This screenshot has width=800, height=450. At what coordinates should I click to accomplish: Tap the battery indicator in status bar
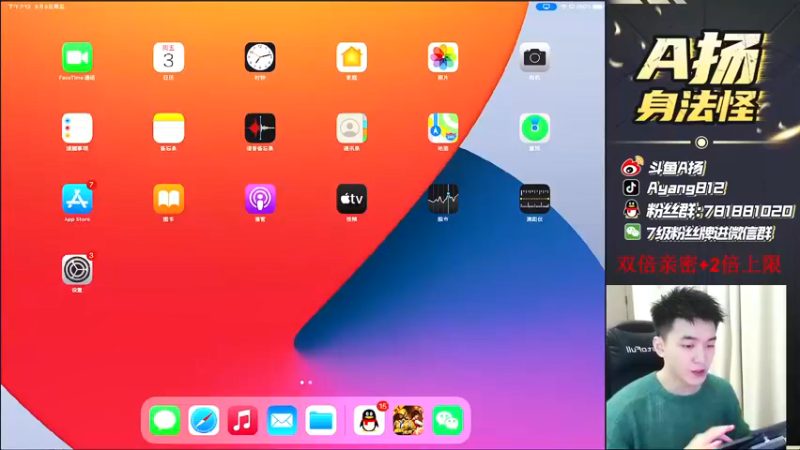[597, 7]
